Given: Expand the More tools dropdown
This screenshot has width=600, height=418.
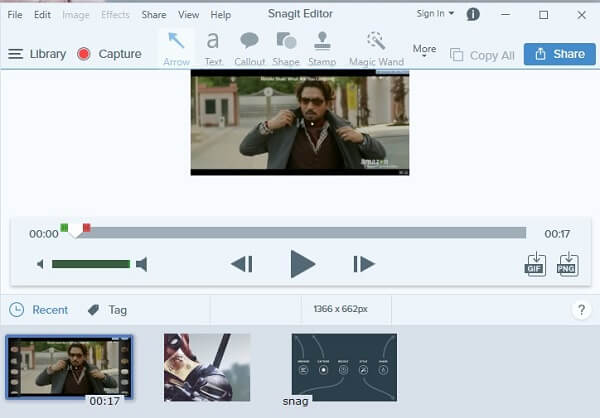Looking at the screenshot, I should pos(424,50).
